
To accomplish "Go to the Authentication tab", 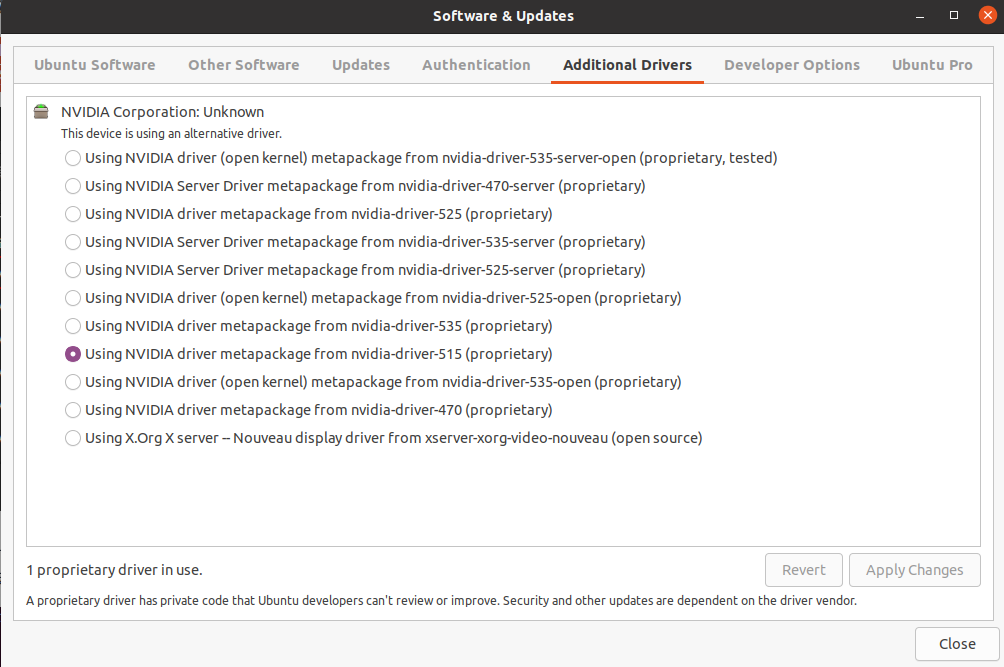I will tap(476, 65).
